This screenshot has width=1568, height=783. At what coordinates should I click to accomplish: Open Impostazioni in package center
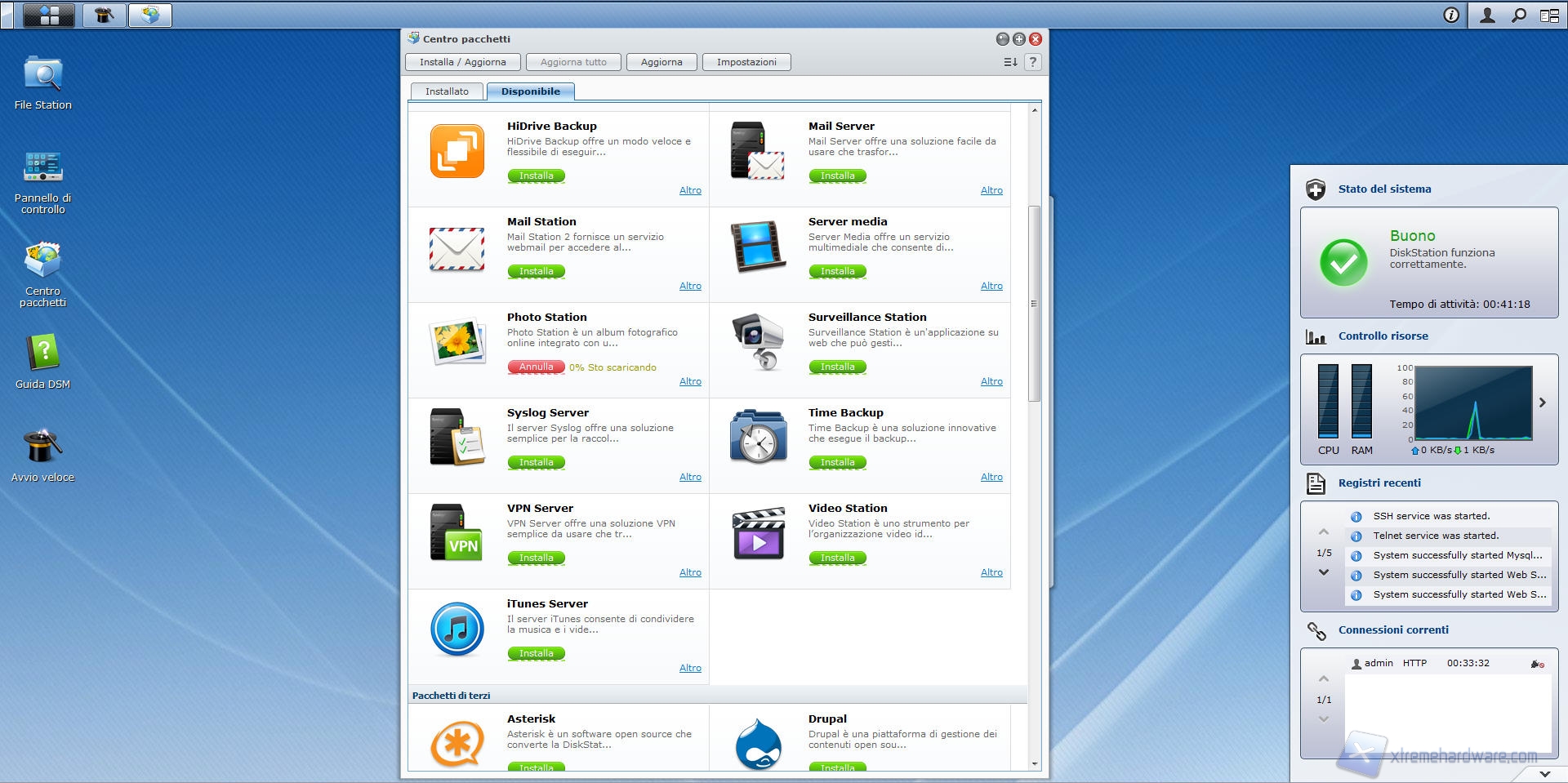746,62
